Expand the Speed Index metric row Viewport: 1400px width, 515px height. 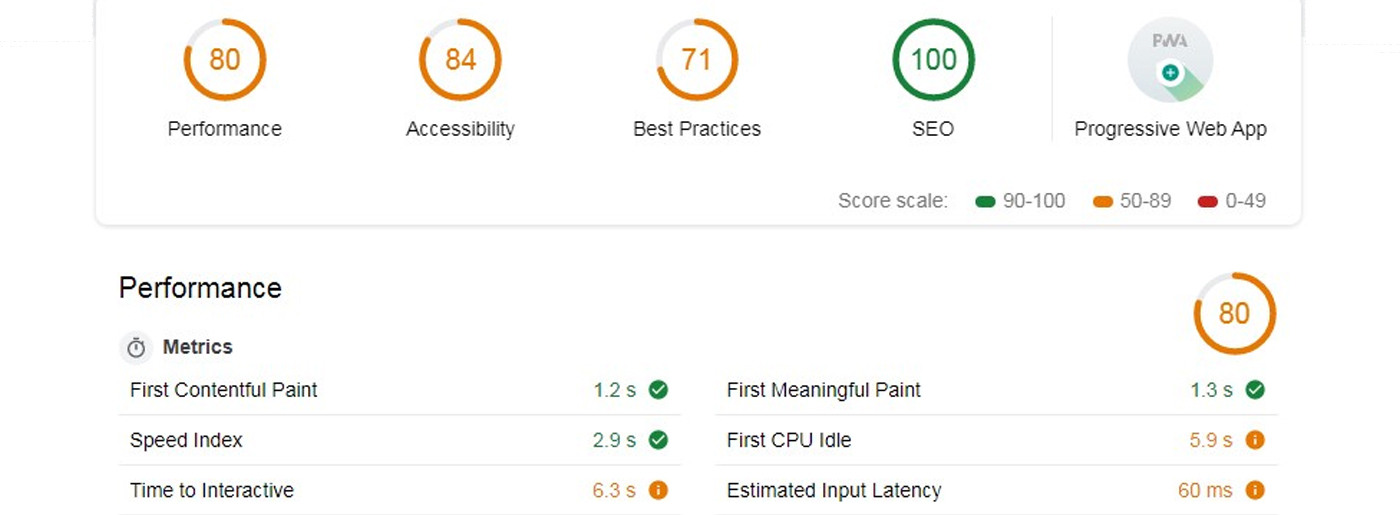point(399,441)
